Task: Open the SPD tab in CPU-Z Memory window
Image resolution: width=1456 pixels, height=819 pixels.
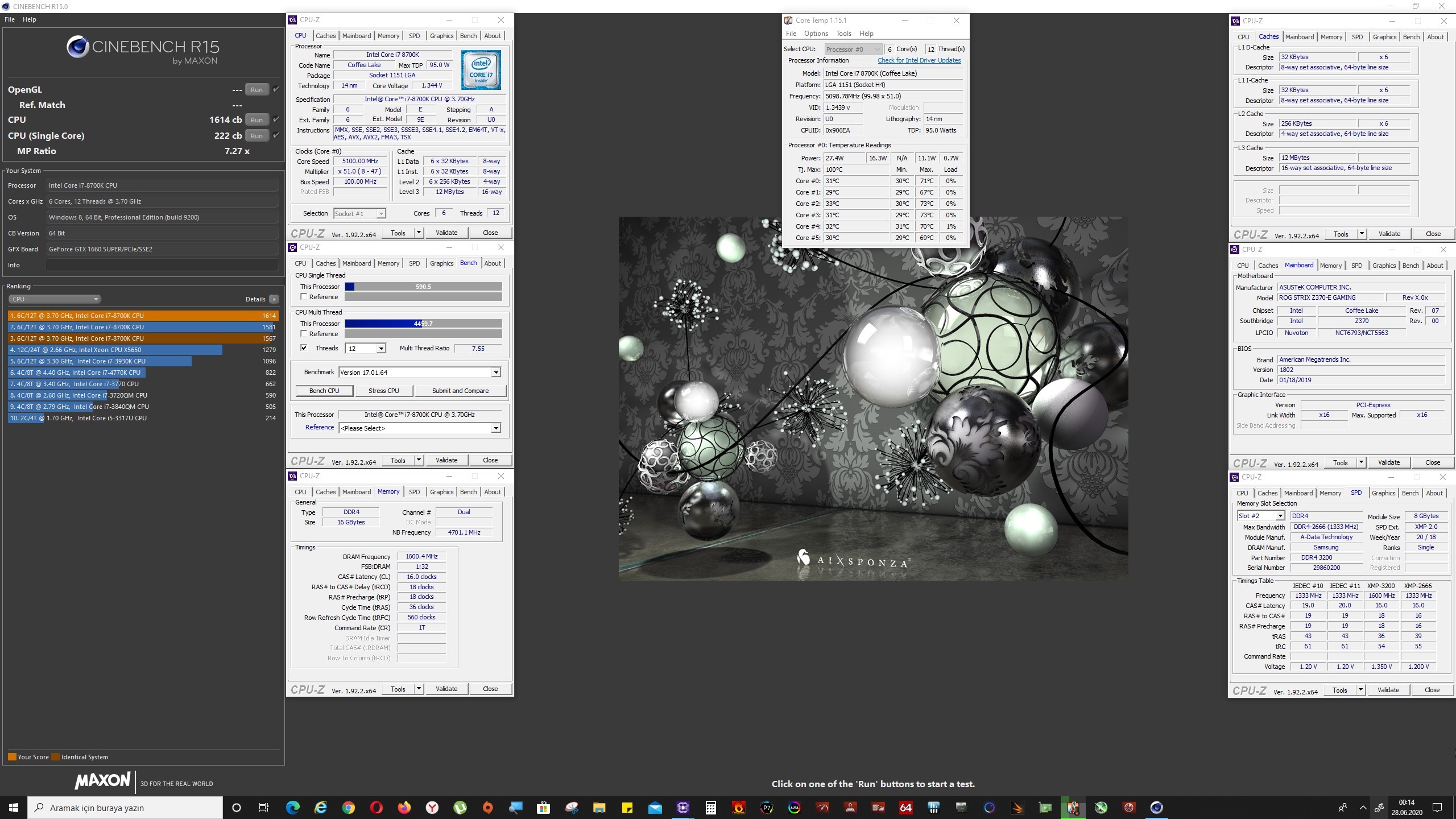Action: [x=415, y=492]
